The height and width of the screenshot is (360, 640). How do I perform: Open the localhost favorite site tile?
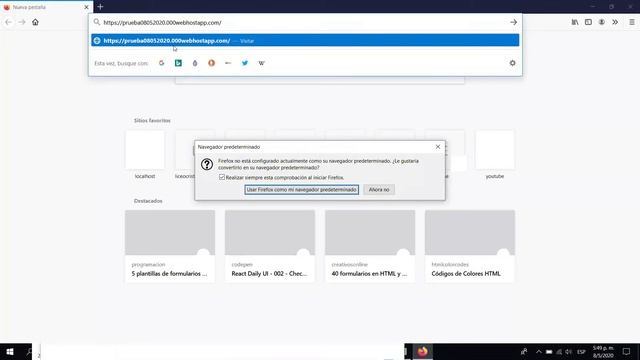(x=145, y=150)
